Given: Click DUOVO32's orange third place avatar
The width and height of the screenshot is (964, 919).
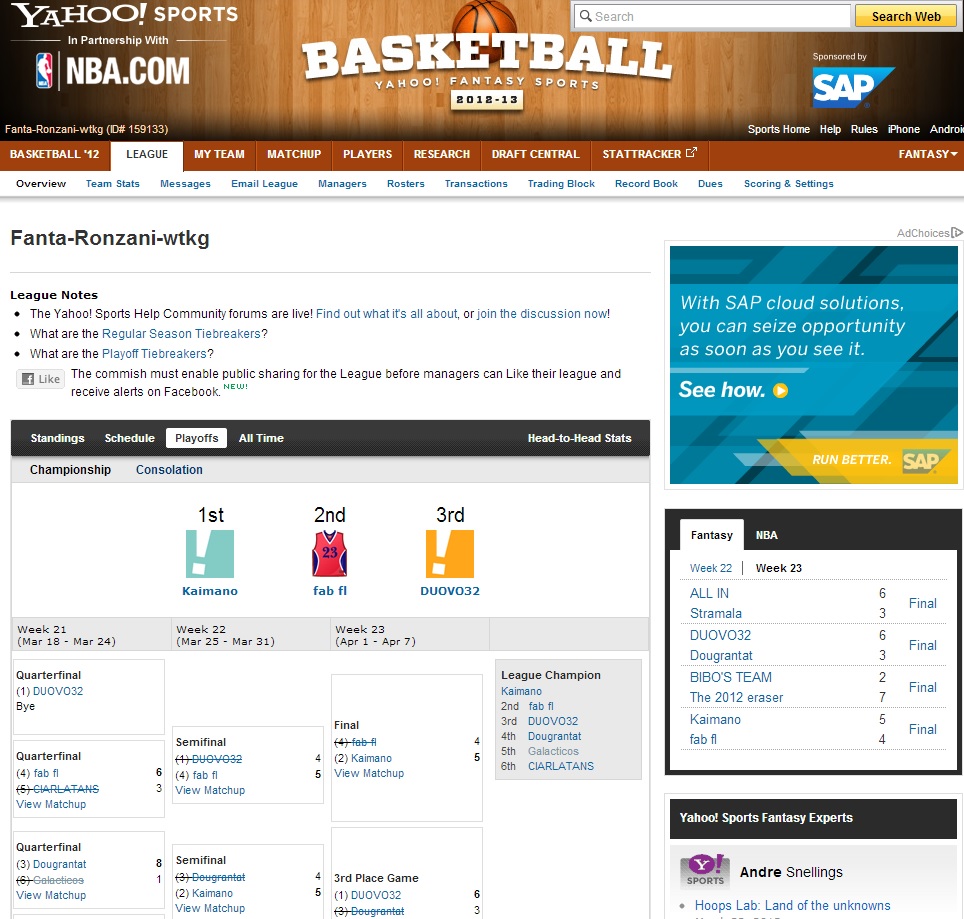Looking at the screenshot, I should click(449, 554).
